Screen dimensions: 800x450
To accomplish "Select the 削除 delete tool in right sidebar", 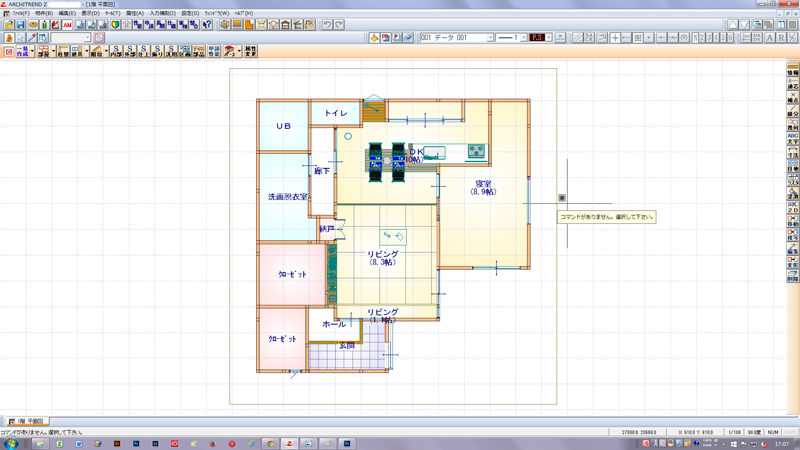I will 793,277.
